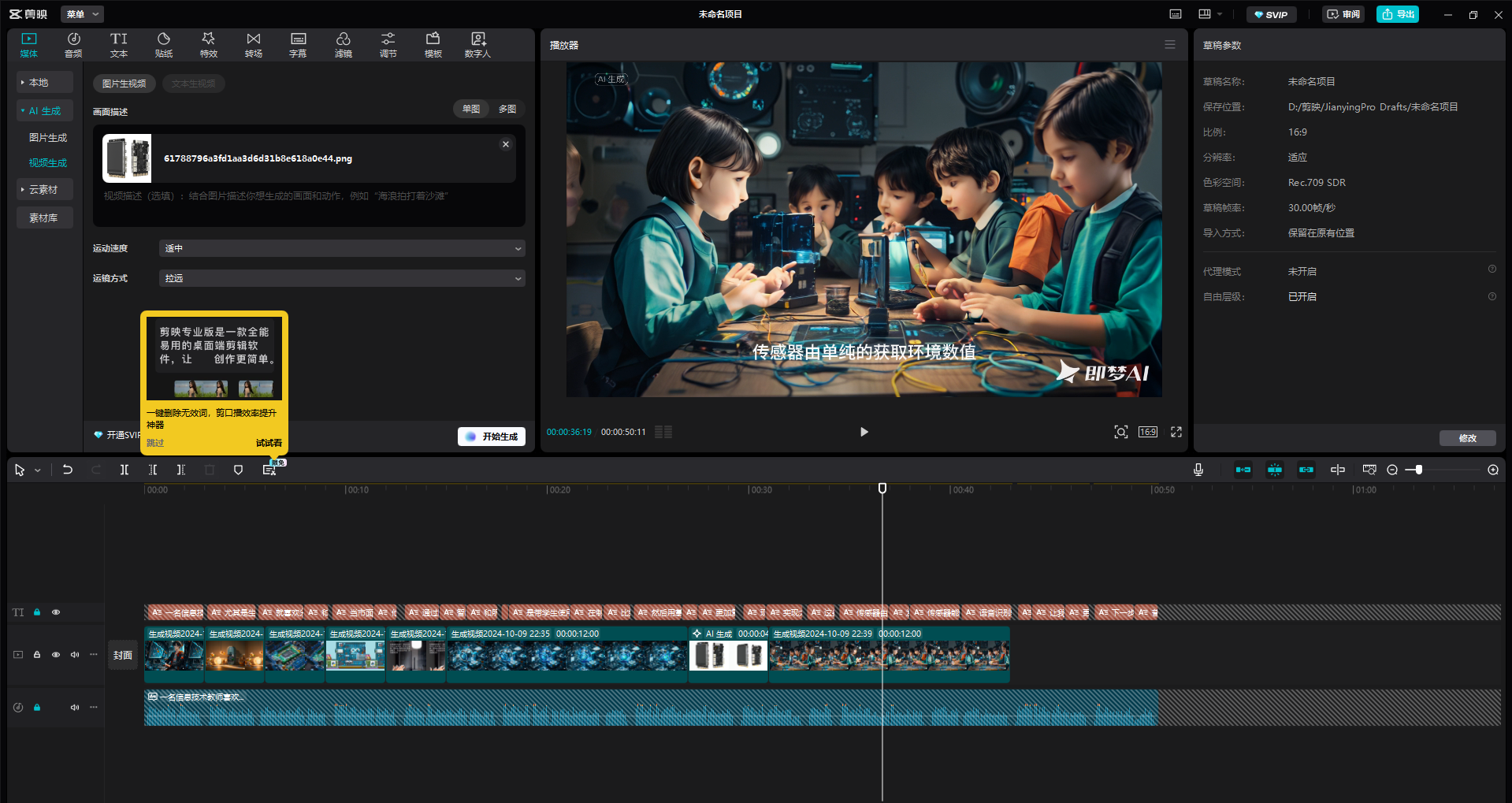Viewport: 1512px width, 803px height.
Task: Expand the selection tool mode arrow
Action: click(x=37, y=470)
